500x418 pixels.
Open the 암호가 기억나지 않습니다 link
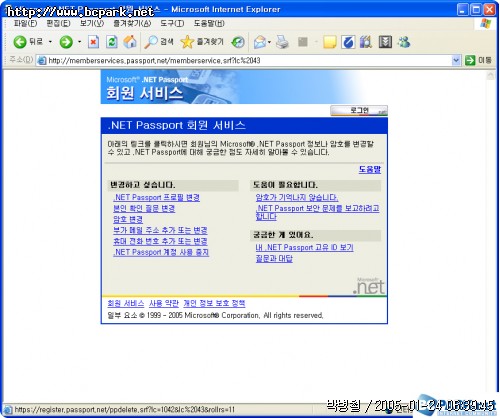coord(297,197)
